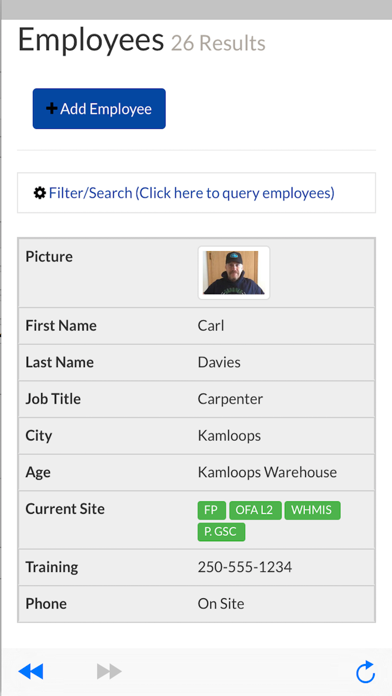Click the plus icon on Add Employee
Image resolution: width=392 pixels, height=696 pixels.
coord(51,108)
